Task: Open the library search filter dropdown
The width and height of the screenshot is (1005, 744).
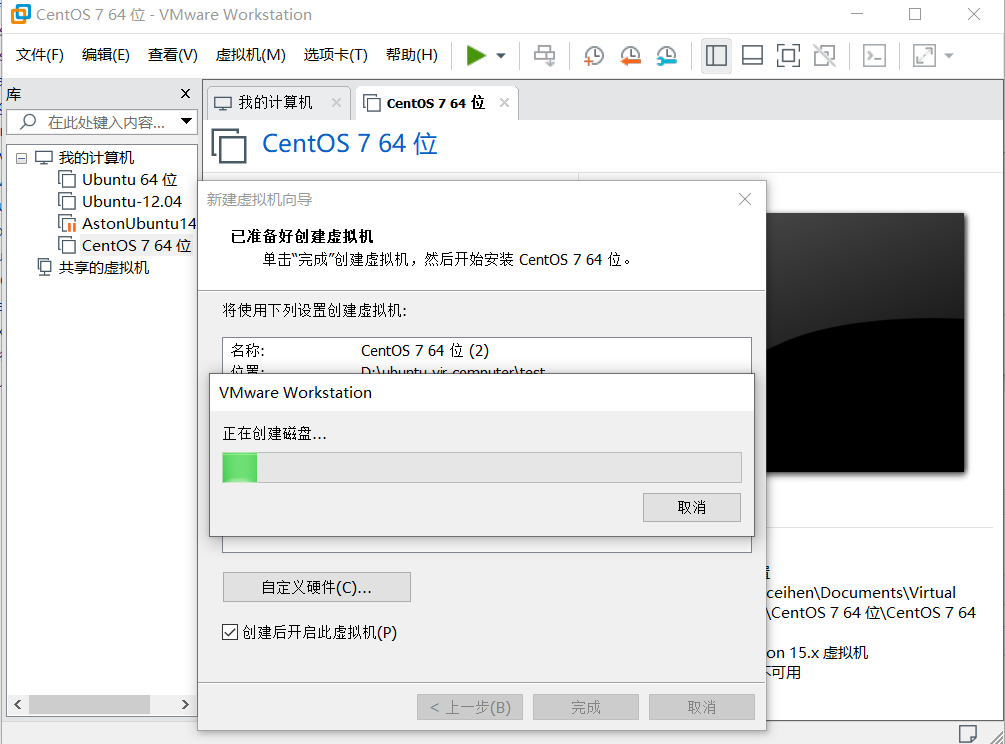Action: 187,121
